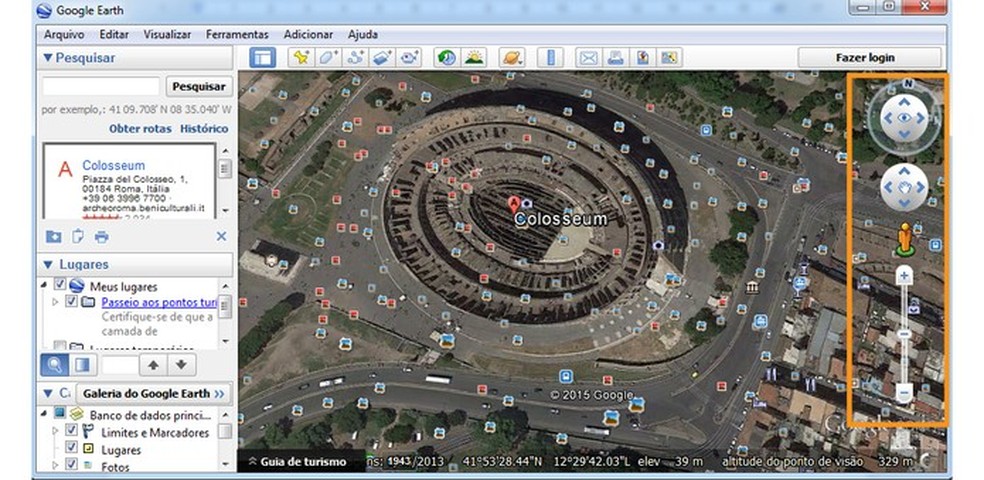This screenshot has width=984, height=480.
Task: Open the Editar menu
Action: (x=114, y=35)
